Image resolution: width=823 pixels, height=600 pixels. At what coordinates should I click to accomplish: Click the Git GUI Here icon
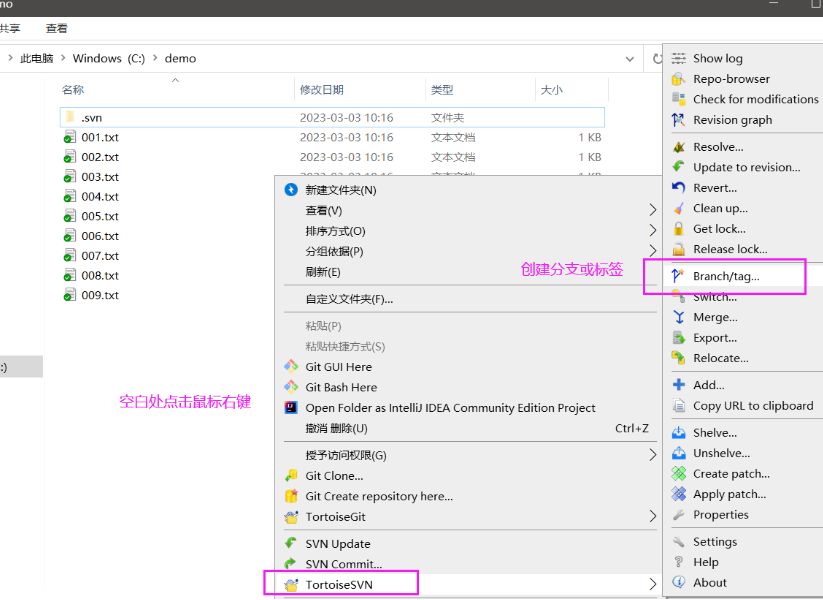291,366
